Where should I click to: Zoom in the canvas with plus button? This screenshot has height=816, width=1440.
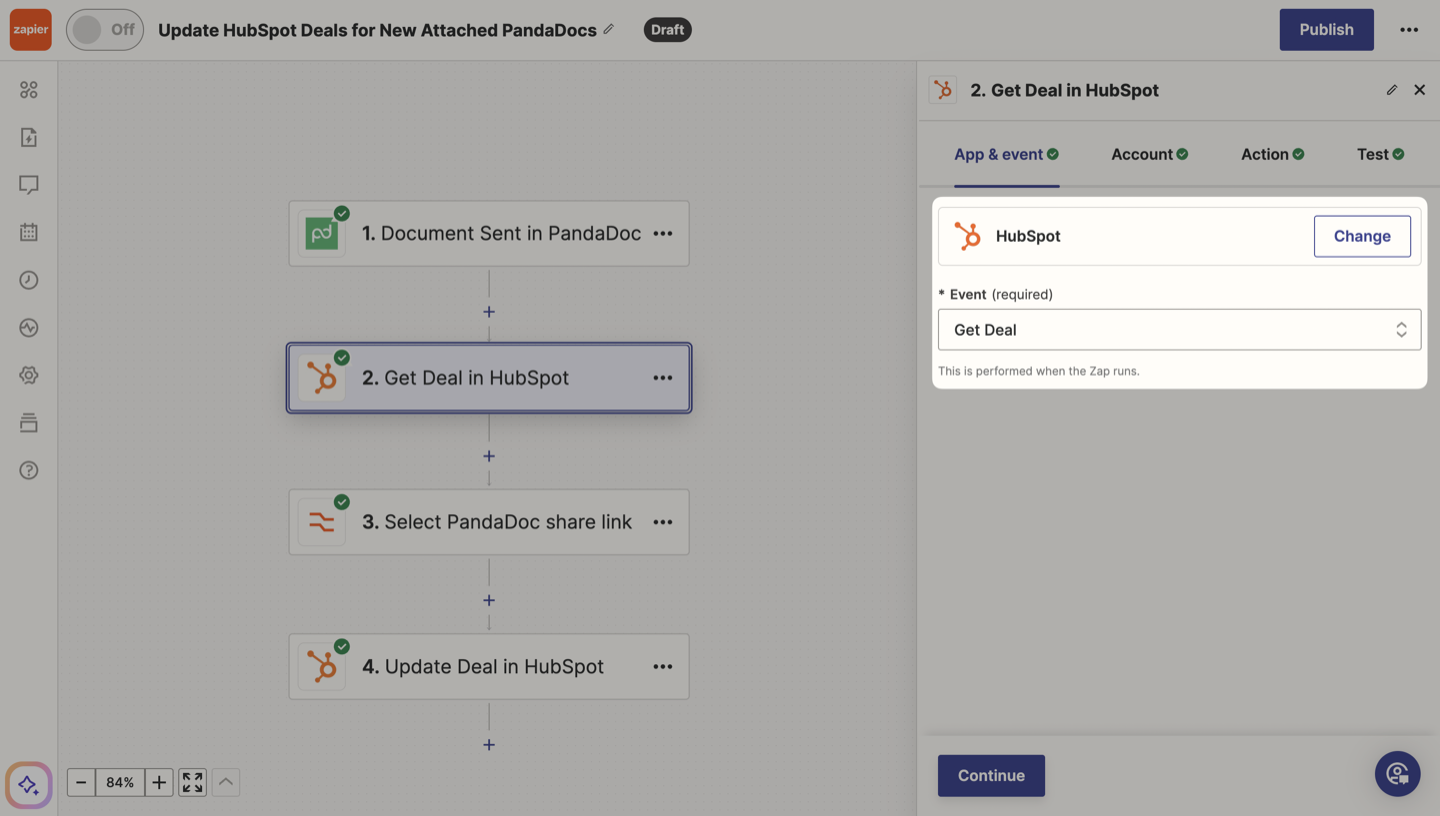pos(159,783)
